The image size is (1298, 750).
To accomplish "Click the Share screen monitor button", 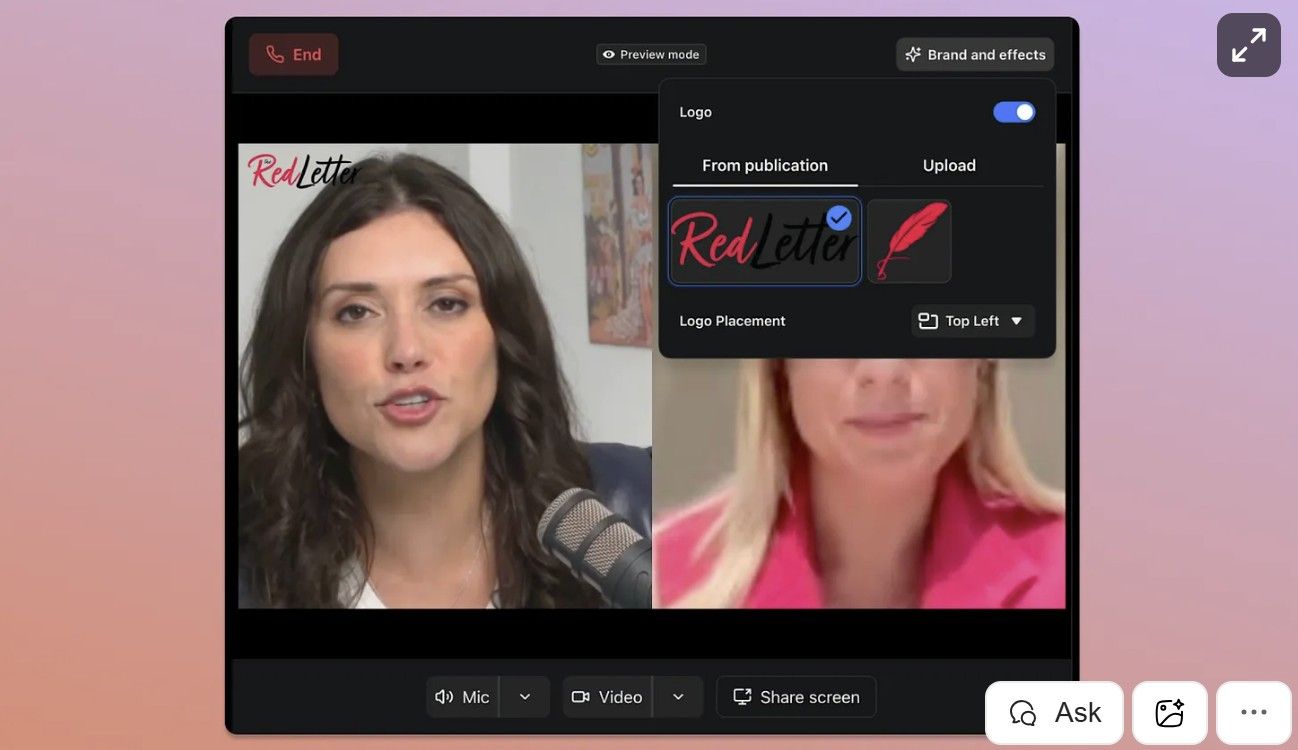I will point(796,697).
